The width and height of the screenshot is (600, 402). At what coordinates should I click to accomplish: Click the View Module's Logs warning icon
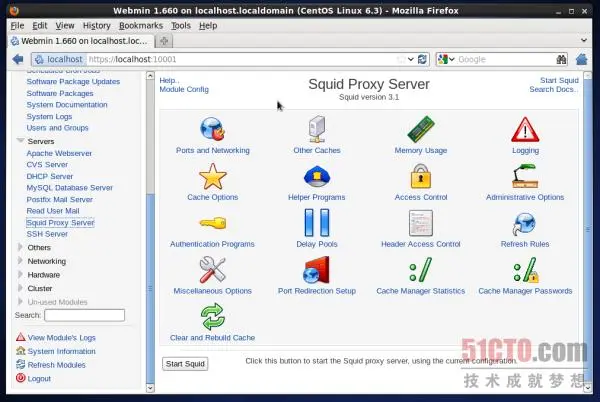pos(20,337)
